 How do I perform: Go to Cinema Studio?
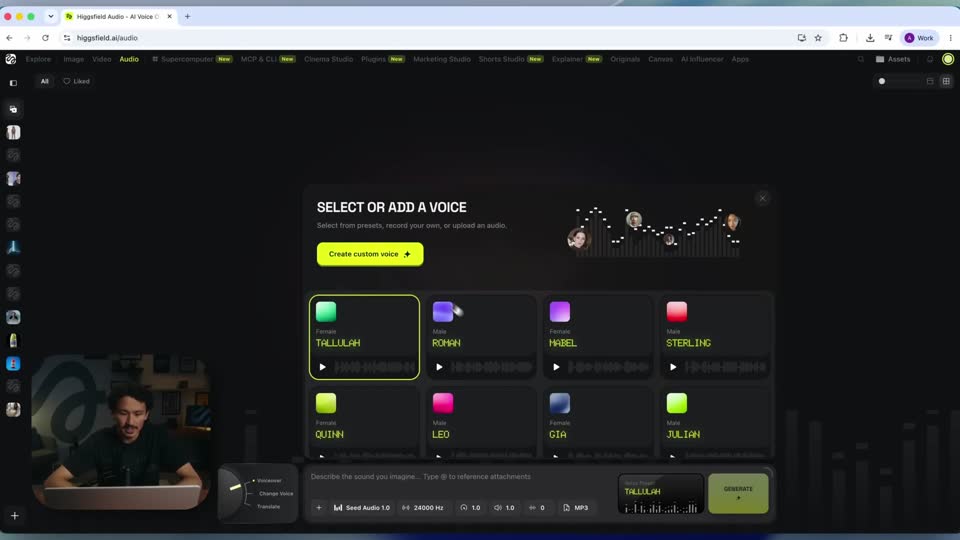coord(328,59)
